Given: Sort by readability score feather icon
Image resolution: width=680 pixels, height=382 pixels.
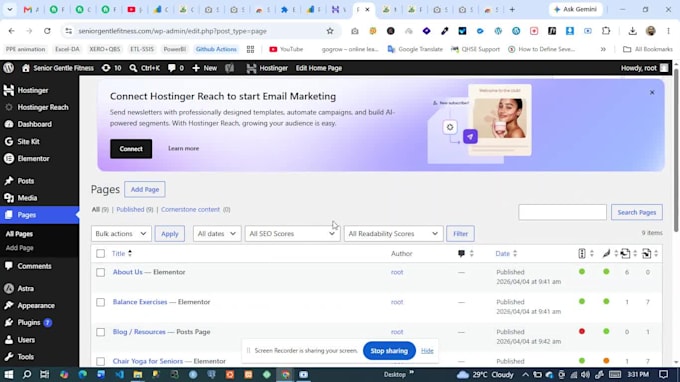Looking at the screenshot, I should click(609, 254).
